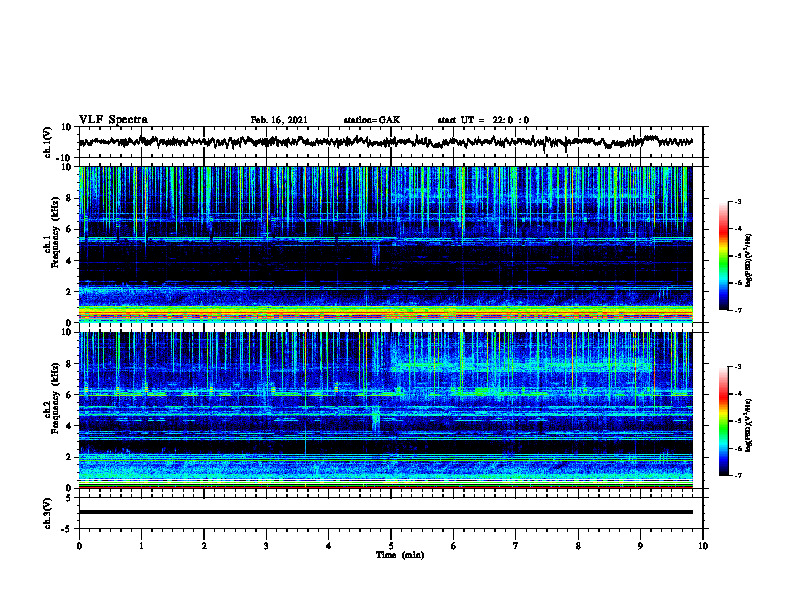Click the "-3" label on ch.1 color scale
The width and height of the screenshot is (792, 612).
[x=737, y=201]
